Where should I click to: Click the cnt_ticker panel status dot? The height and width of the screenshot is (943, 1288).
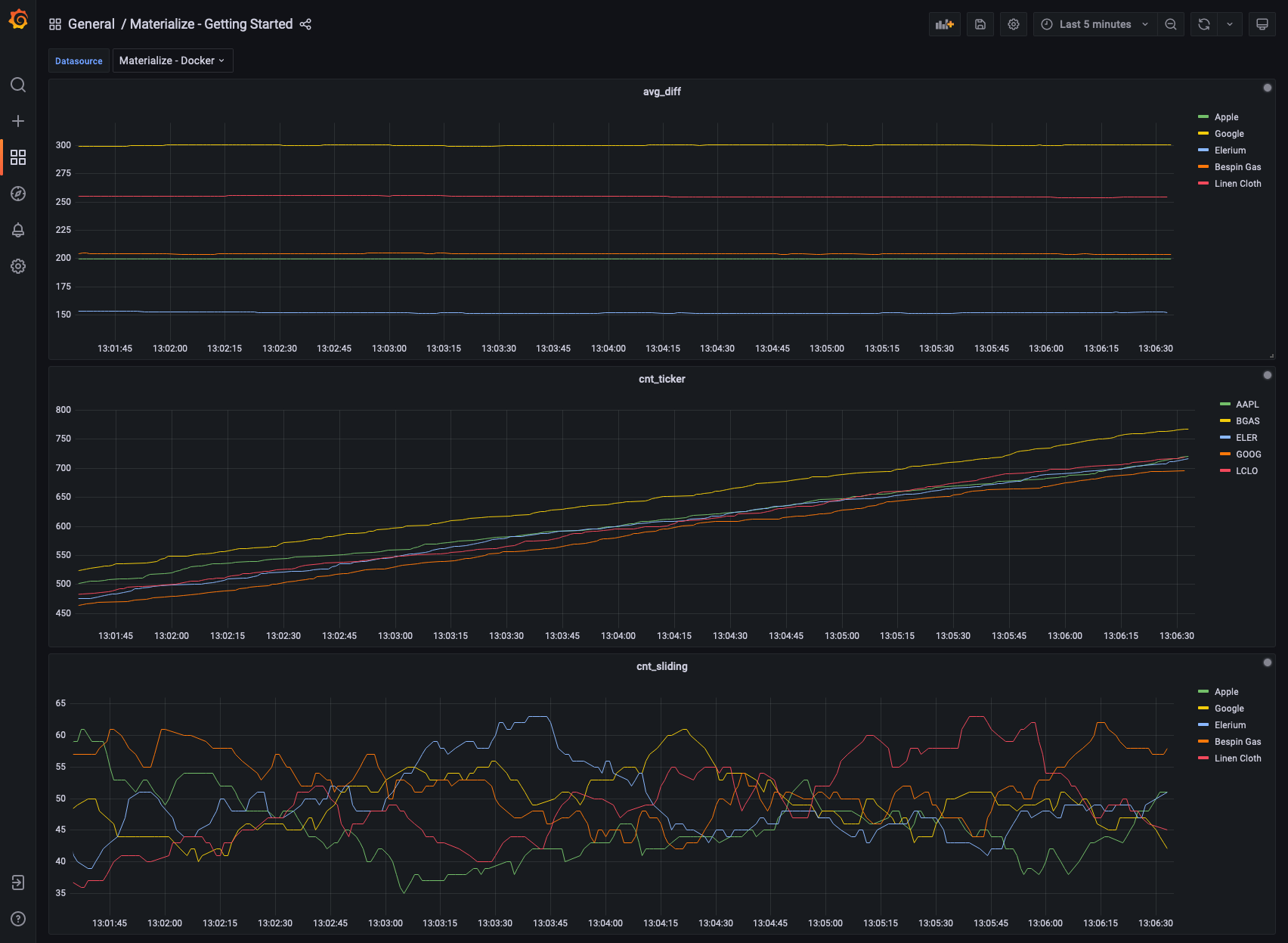[1268, 375]
